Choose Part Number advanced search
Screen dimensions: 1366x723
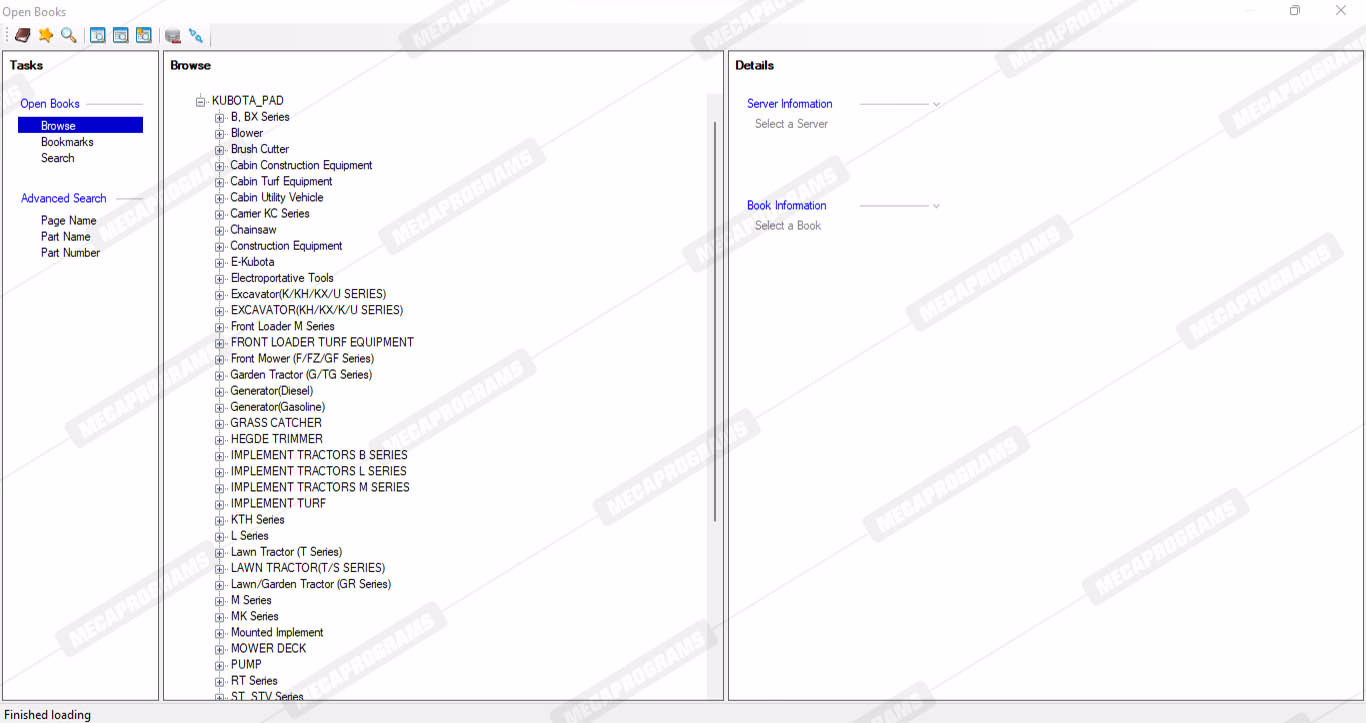tap(70, 253)
